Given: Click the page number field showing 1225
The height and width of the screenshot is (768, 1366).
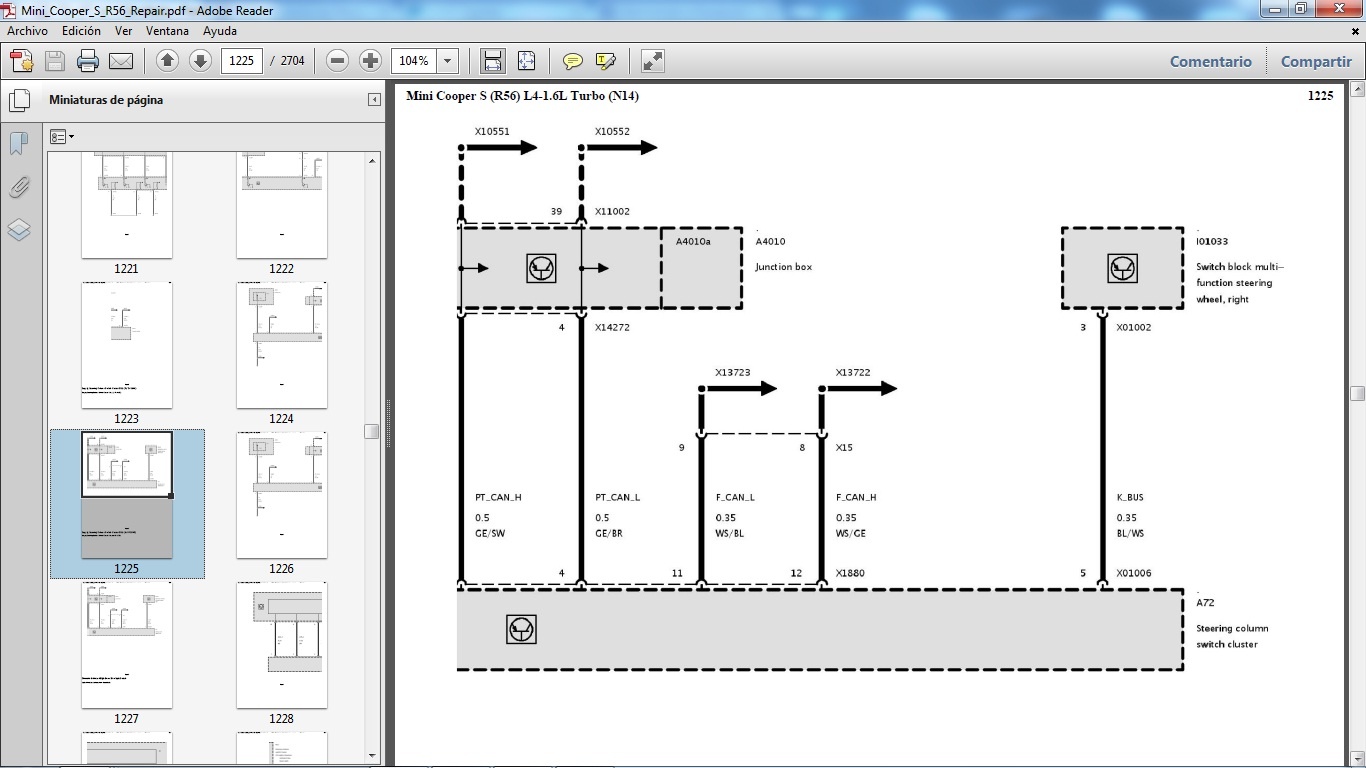Looking at the screenshot, I should click(x=241, y=61).
